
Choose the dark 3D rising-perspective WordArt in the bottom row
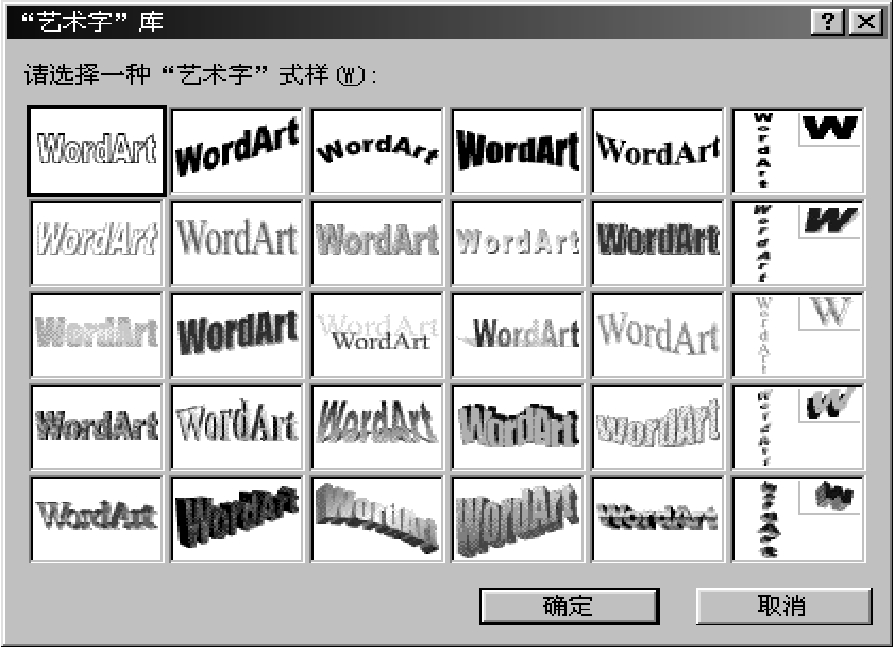pos(237,519)
